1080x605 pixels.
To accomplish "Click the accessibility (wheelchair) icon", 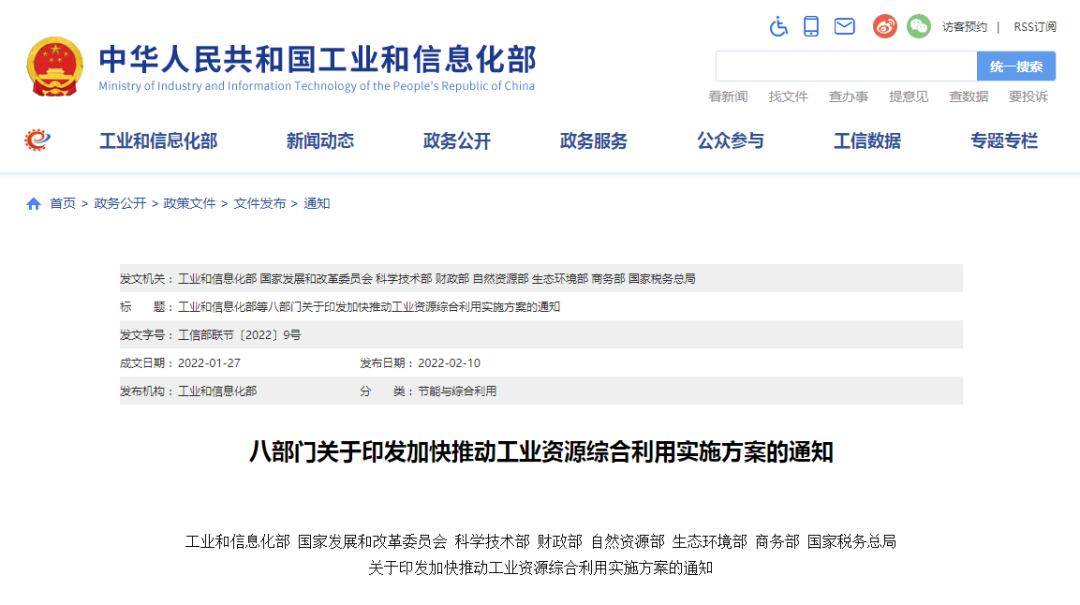I will 779,26.
